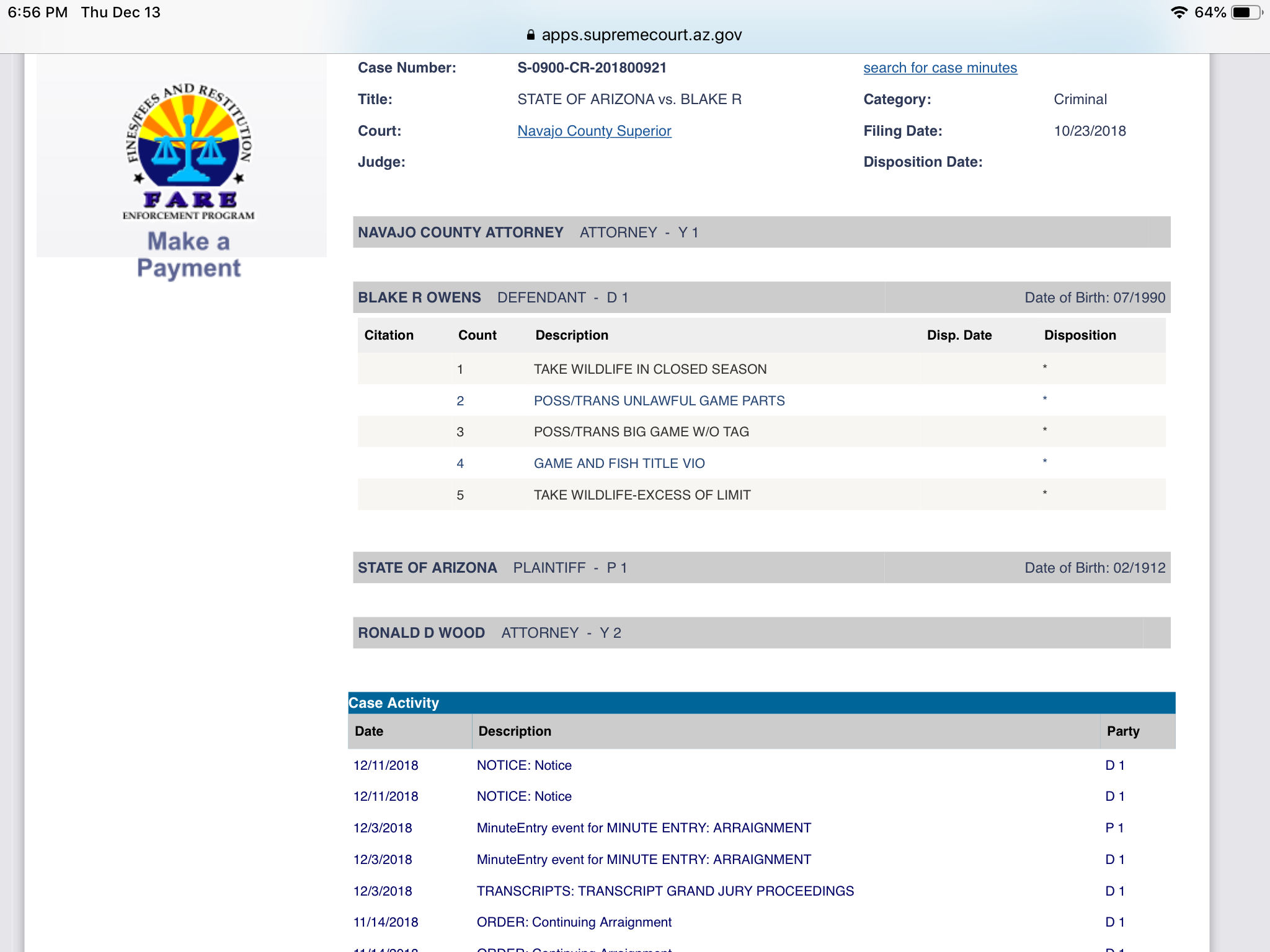This screenshot has width=1270, height=952.
Task: Tap the Disp. Date column header
Action: [x=959, y=335]
